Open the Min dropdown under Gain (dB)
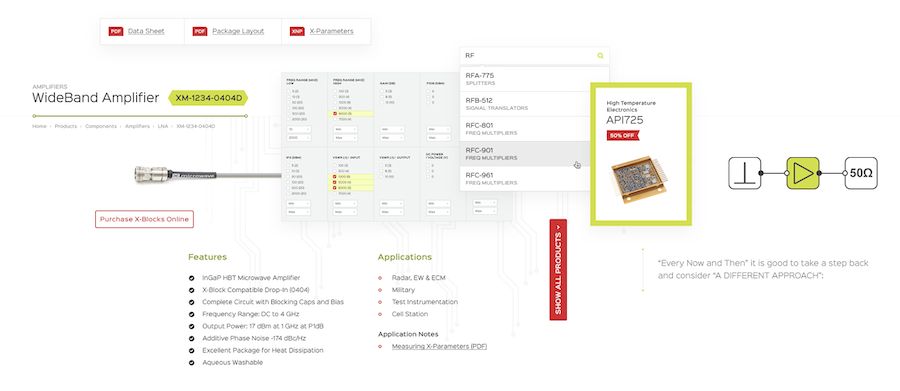 point(392,129)
